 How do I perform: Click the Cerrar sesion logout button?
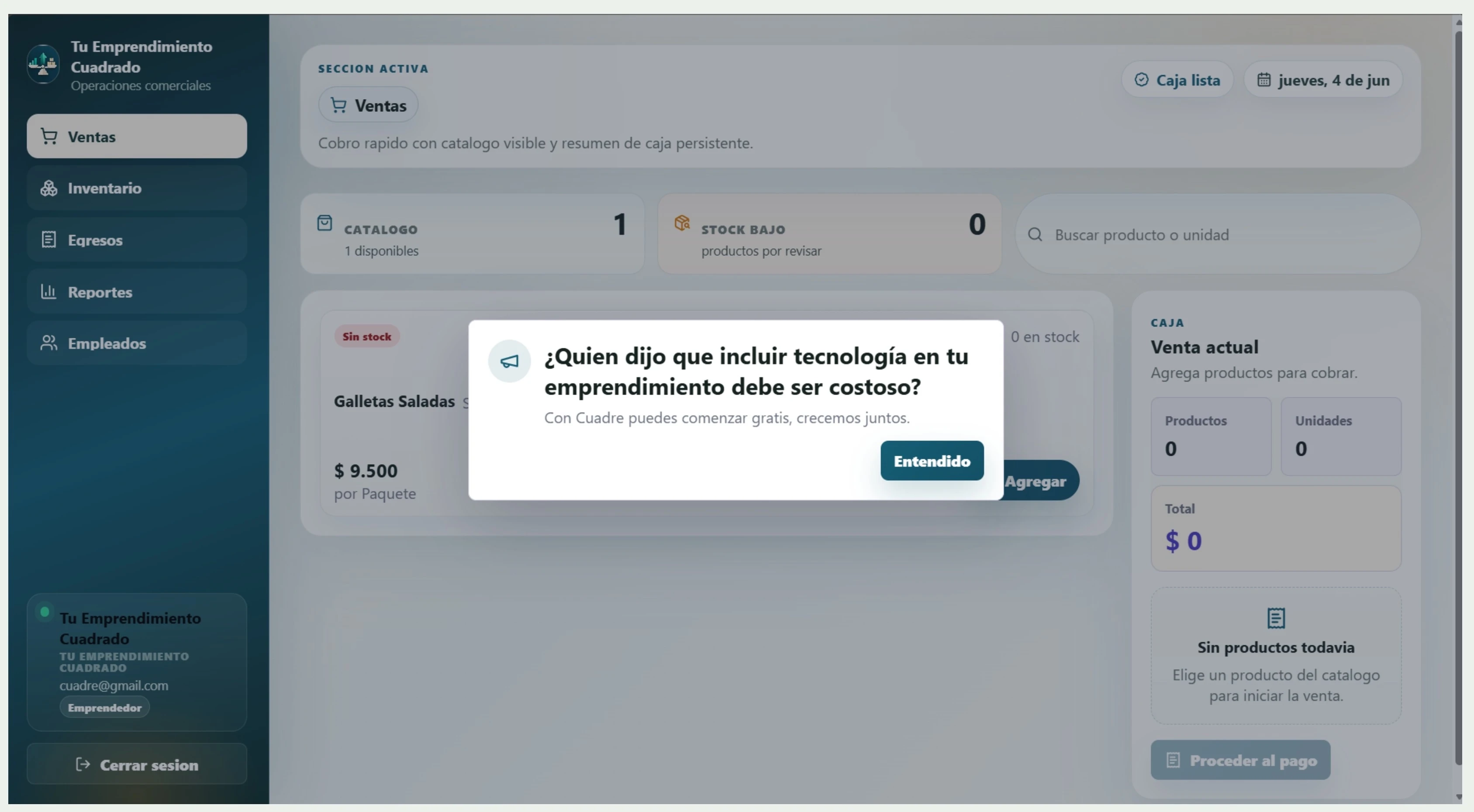point(137,764)
